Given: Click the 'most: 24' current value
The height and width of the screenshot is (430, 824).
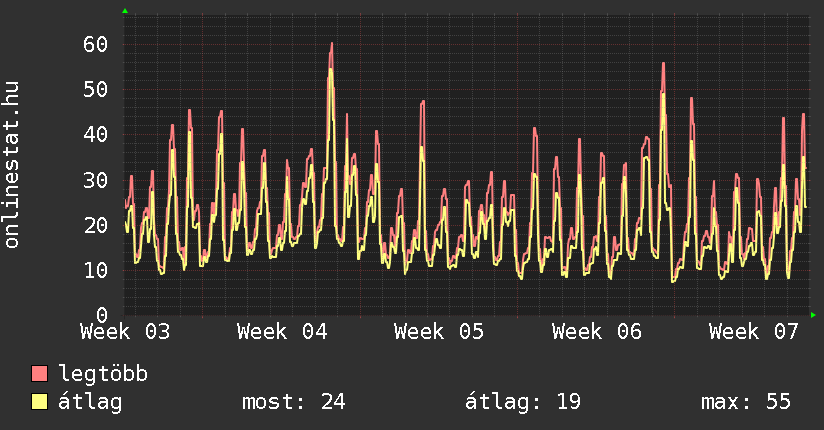Looking at the screenshot, I should coord(293,402).
